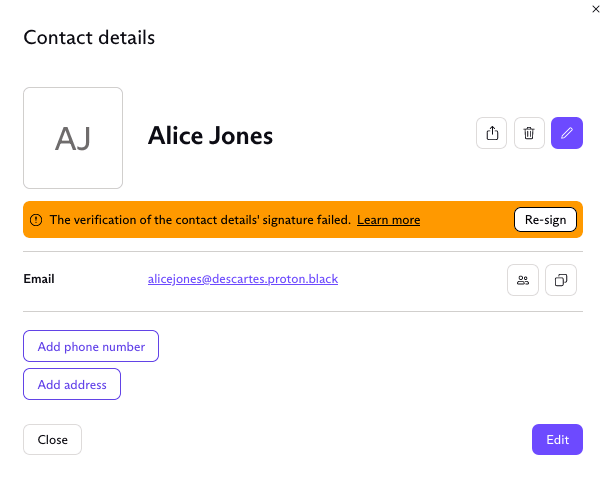This screenshot has height=479, width=606.
Task: Click the AJ avatar placeholder
Action: [x=73, y=138]
